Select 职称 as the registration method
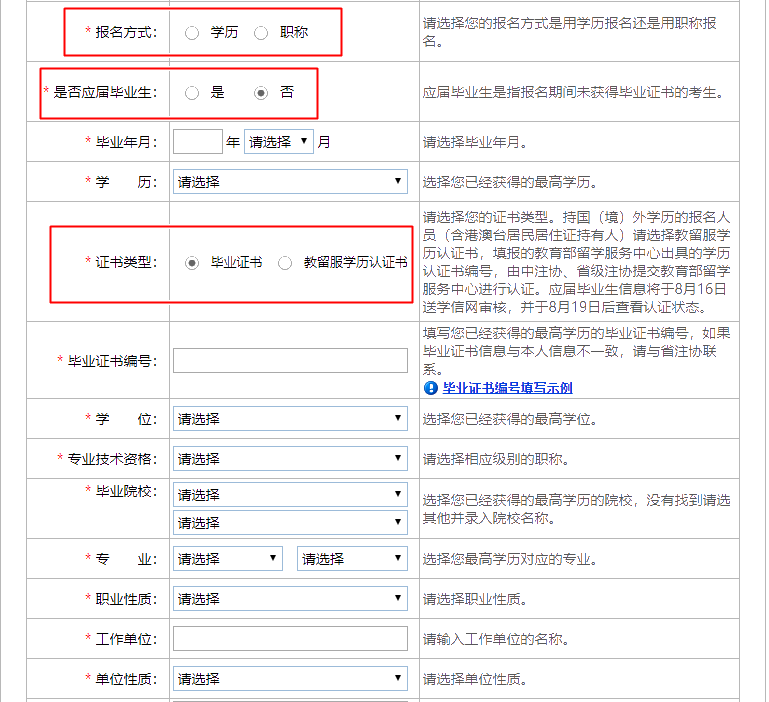Image resolution: width=769 pixels, height=702 pixels. [262, 33]
